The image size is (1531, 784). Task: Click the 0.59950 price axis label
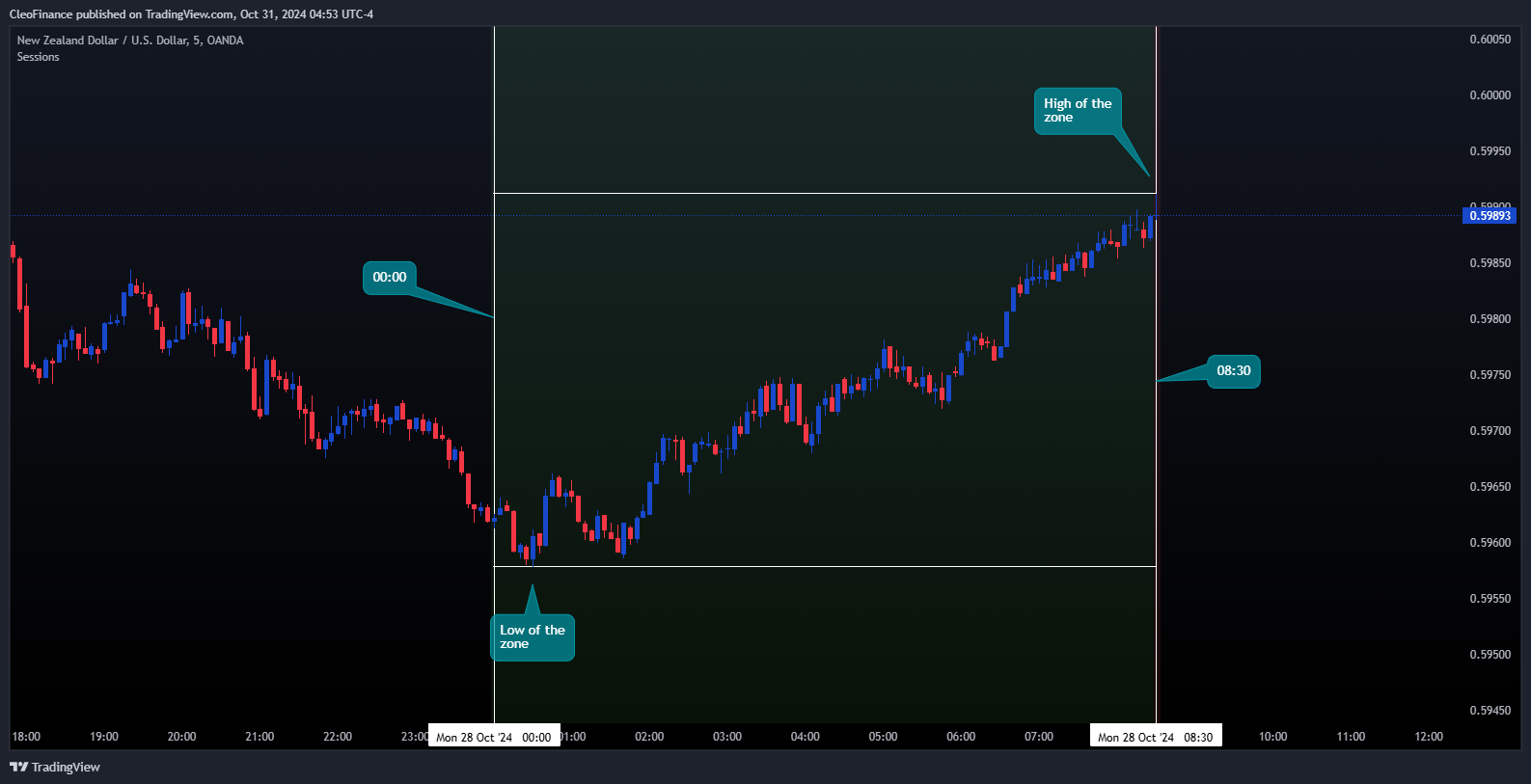pos(1490,151)
